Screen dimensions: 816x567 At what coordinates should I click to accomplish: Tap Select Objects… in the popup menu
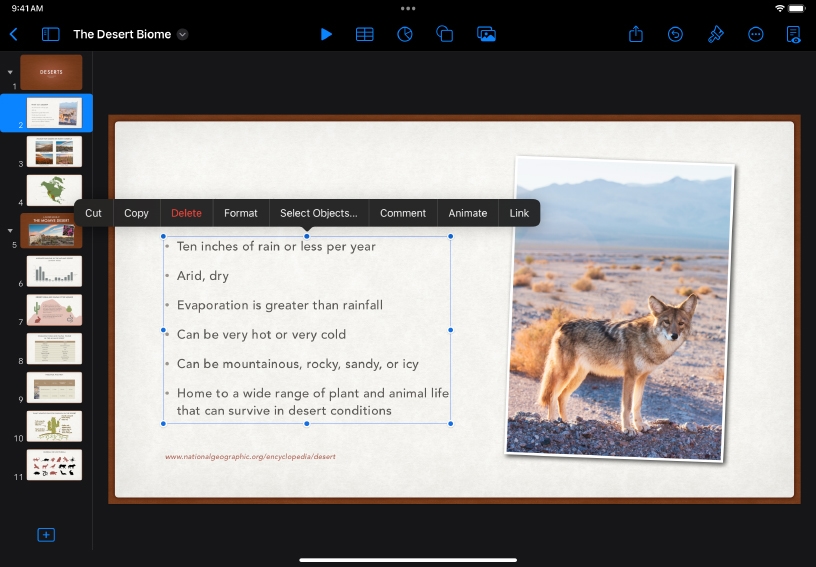pyautogui.click(x=318, y=213)
